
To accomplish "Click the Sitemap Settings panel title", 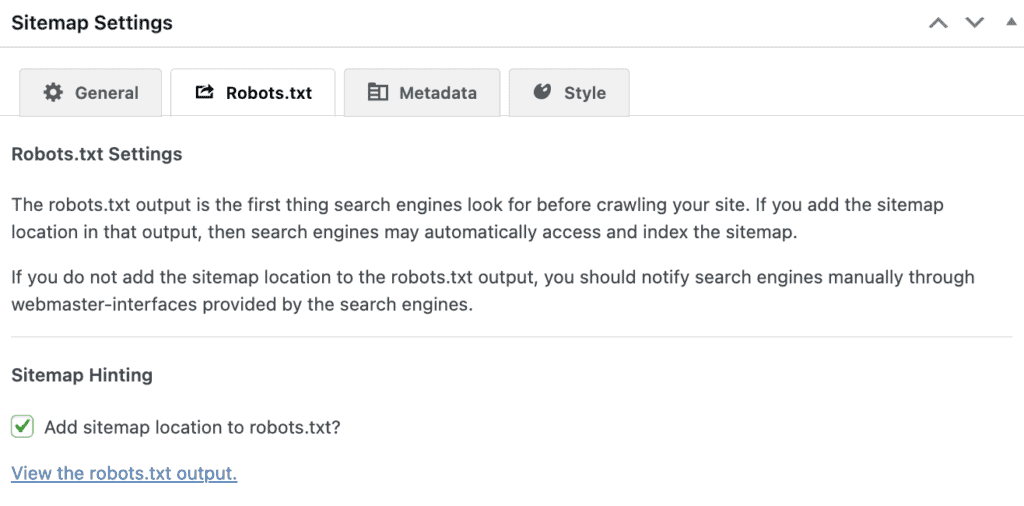I will point(92,23).
